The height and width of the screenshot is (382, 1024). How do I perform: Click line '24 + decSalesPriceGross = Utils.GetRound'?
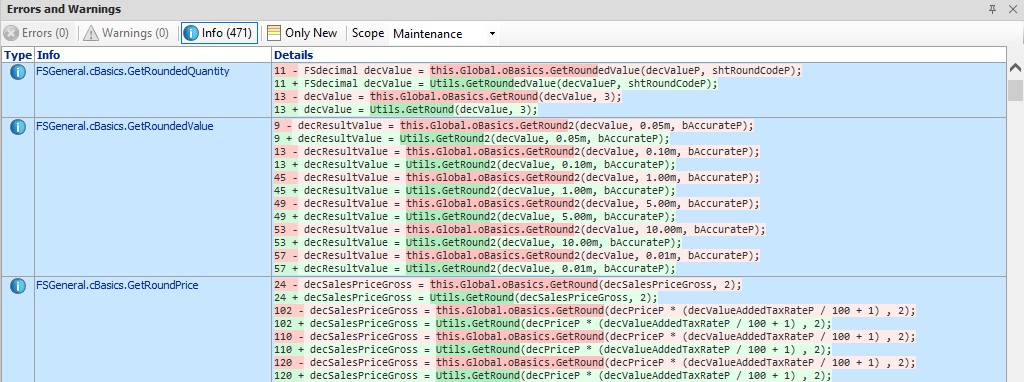tap(466, 297)
